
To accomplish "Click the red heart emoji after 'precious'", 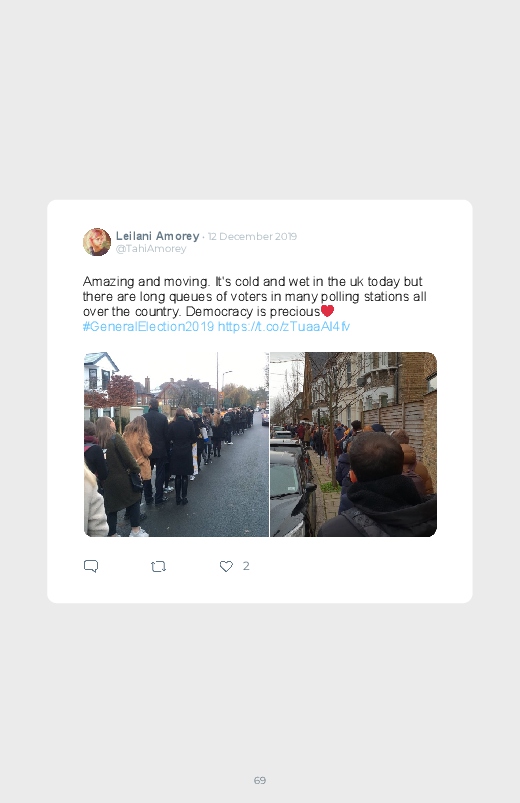I will [327, 311].
